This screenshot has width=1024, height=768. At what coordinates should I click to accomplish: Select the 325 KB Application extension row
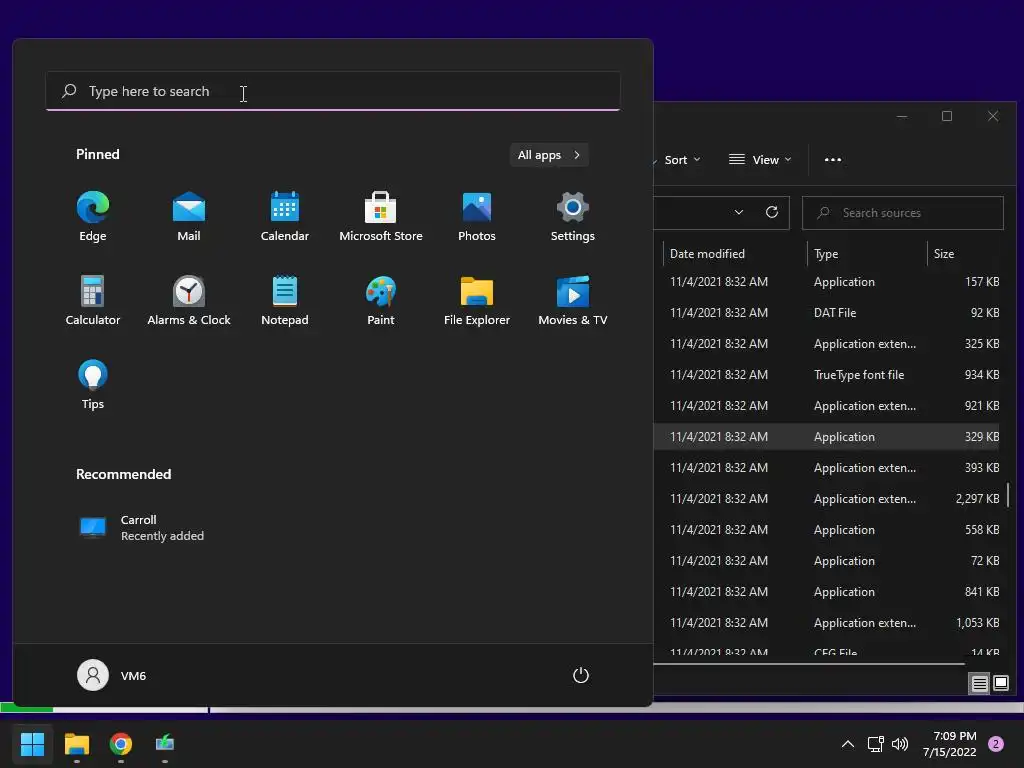pos(829,344)
